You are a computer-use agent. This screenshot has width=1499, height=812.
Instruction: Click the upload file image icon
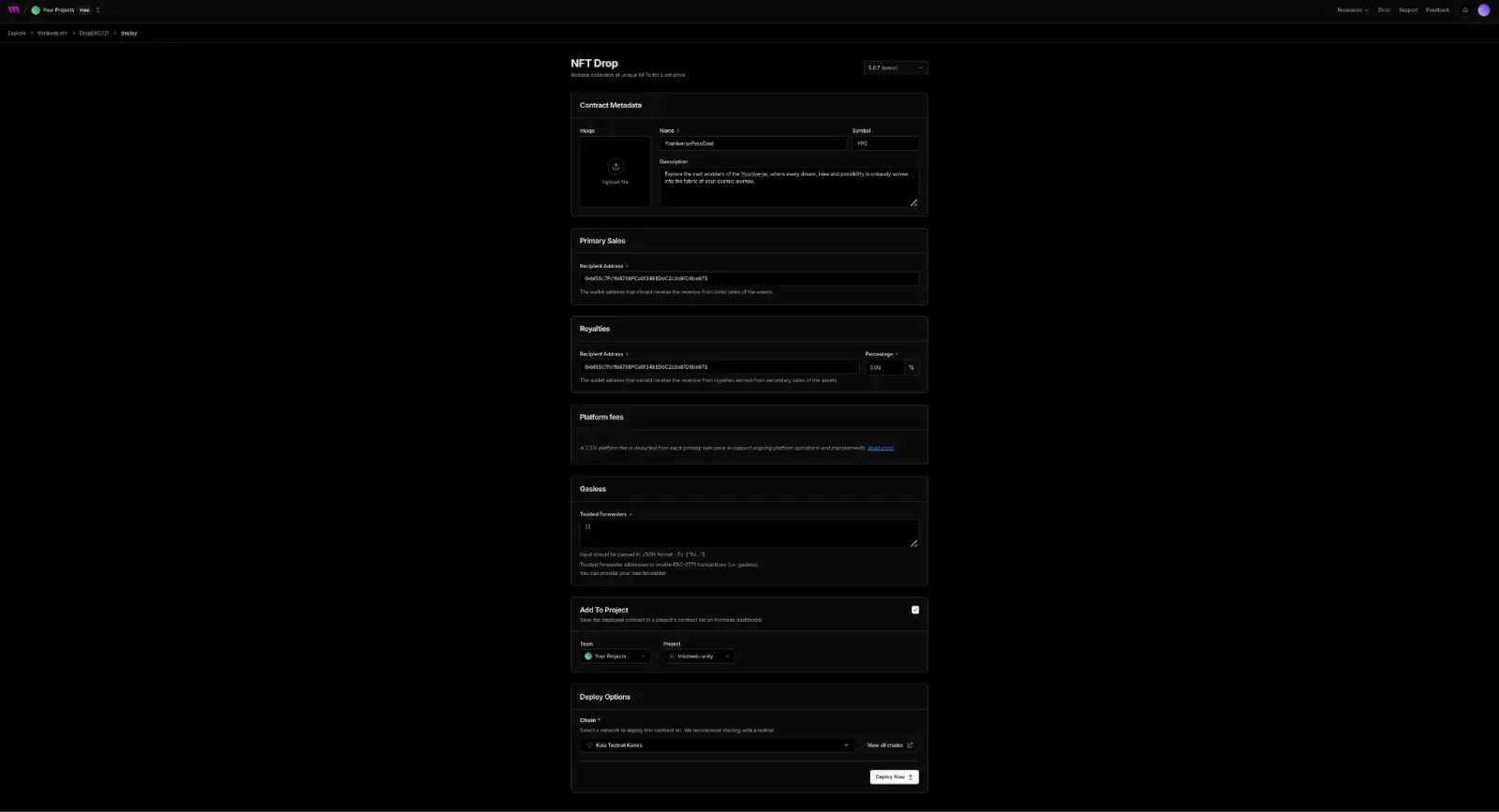(x=616, y=167)
